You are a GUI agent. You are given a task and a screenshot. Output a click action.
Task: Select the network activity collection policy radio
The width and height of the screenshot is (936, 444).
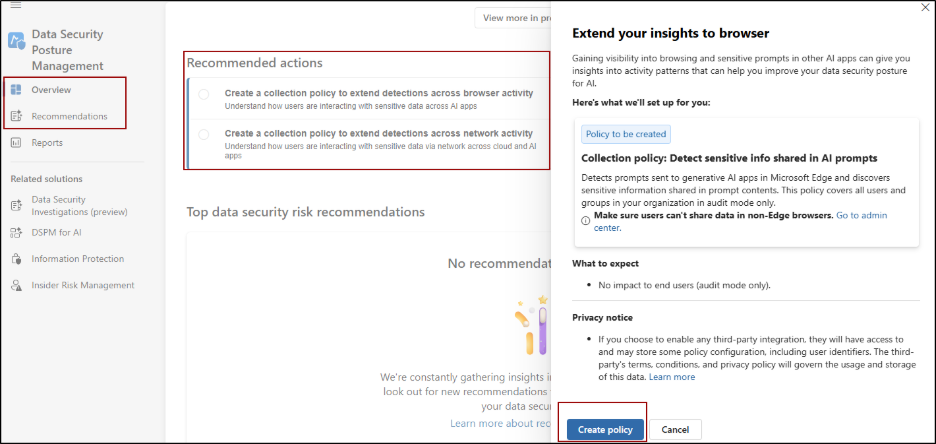coord(204,134)
